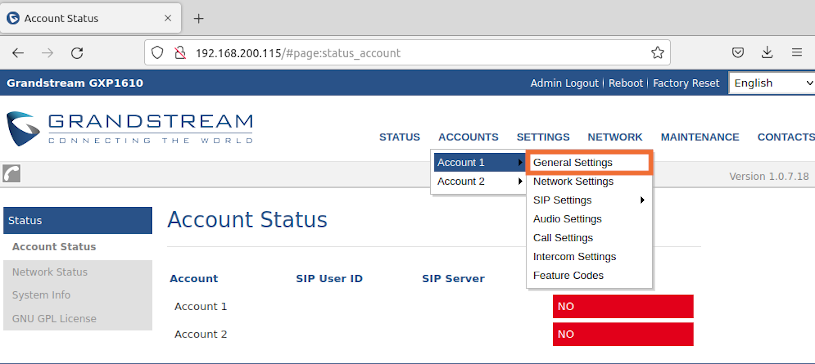Choose General Settings from the submenu

point(589,163)
